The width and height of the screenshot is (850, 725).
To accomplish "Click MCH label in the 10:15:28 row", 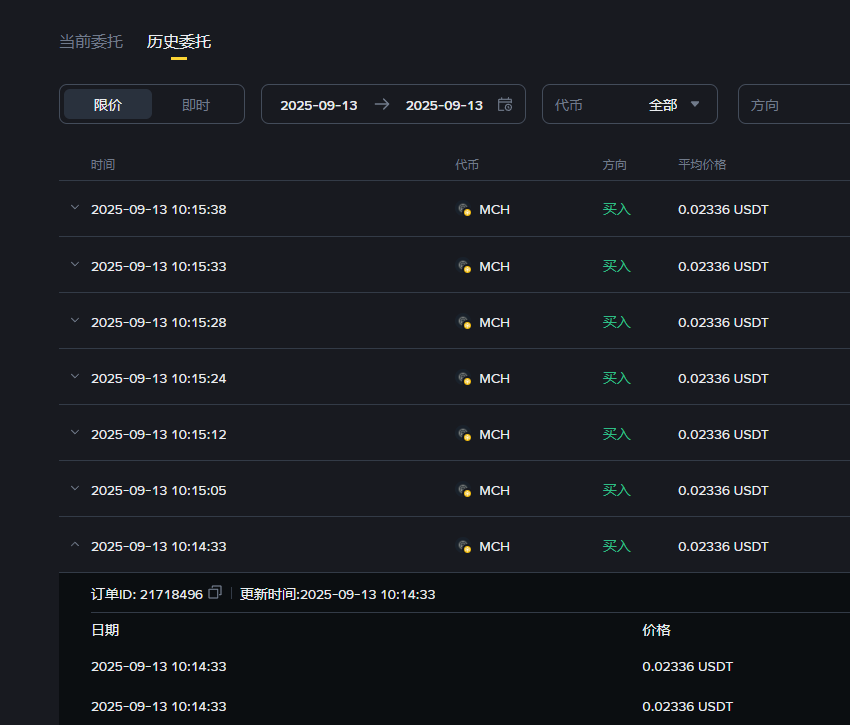I will point(494,323).
